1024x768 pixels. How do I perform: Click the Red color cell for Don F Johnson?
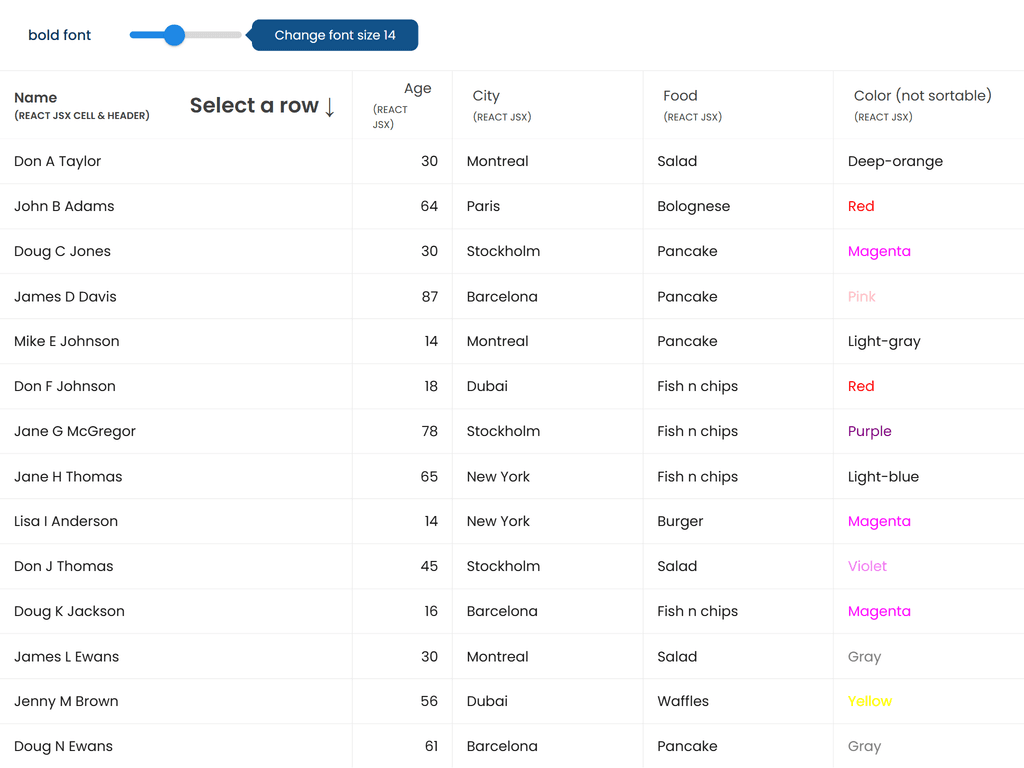(861, 386)
